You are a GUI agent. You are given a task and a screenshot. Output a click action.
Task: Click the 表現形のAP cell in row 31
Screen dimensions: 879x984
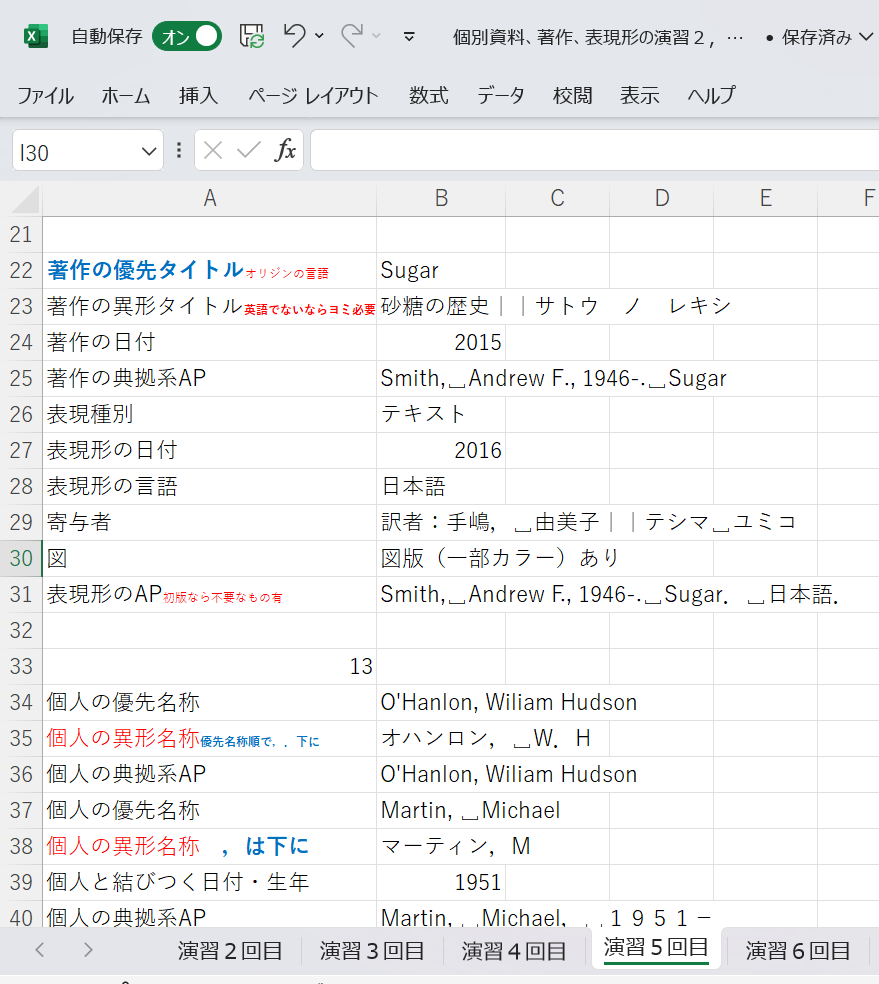click(210, 594)
